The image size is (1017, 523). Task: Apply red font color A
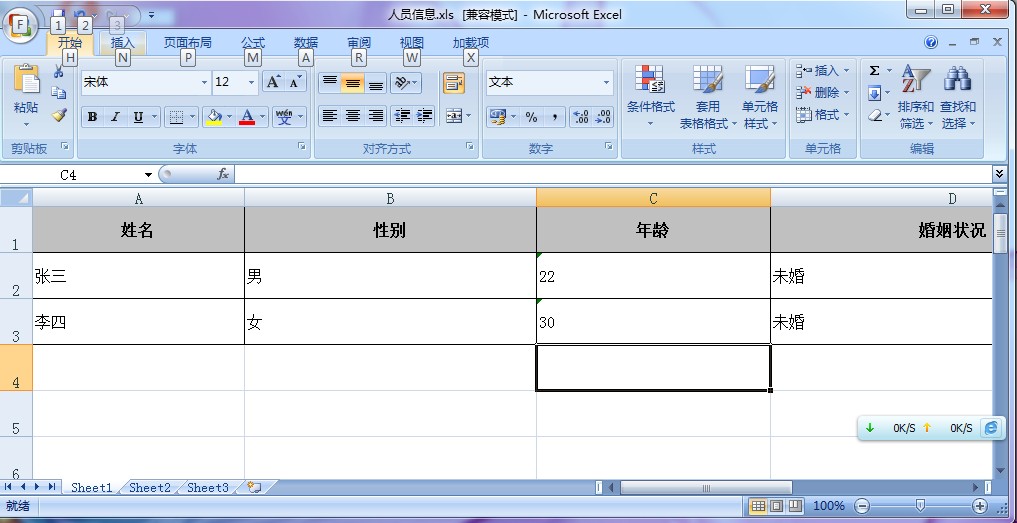click(x=247, y=117)
